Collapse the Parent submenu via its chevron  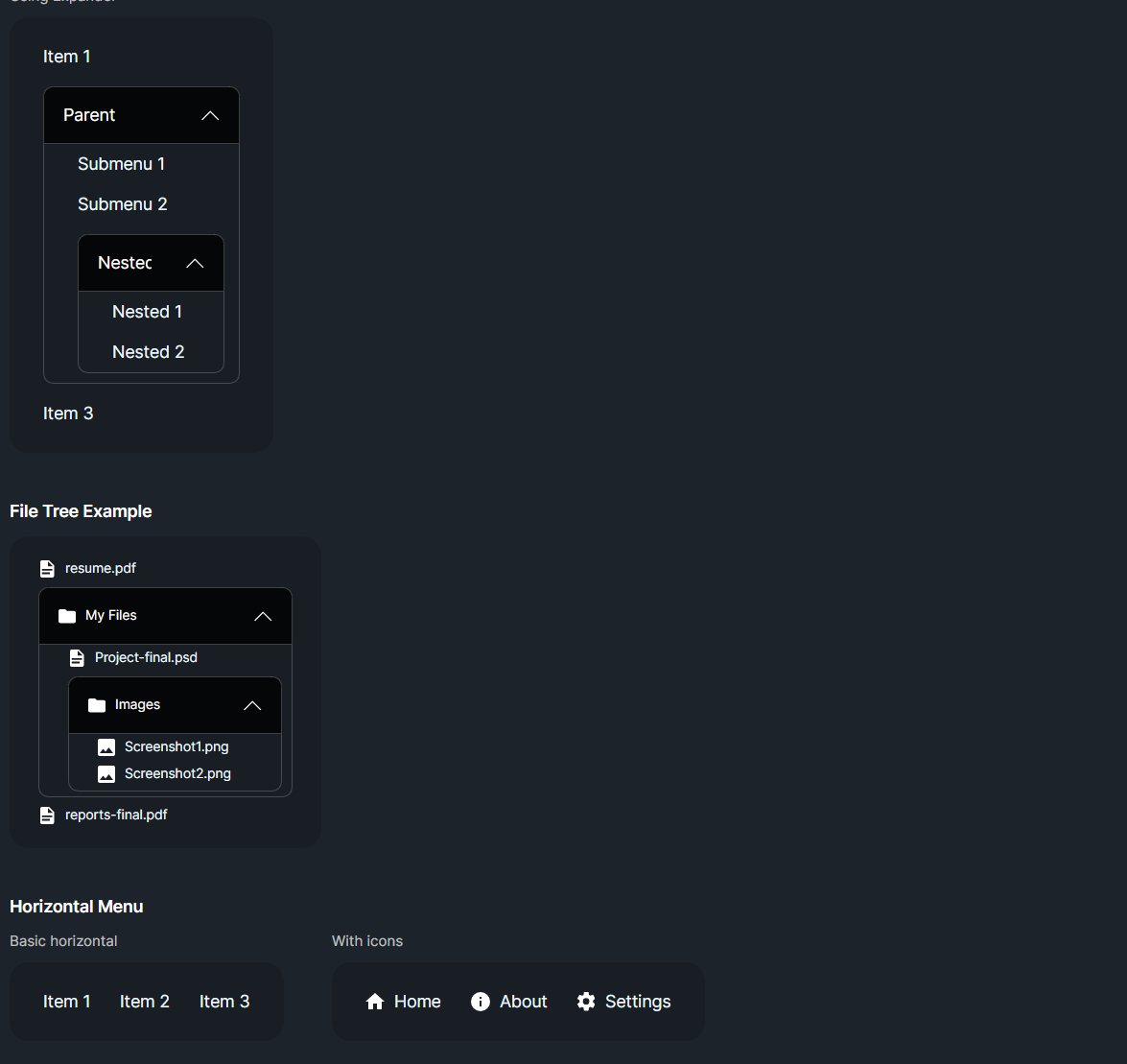pyautogui.click(x=209, y=115)
